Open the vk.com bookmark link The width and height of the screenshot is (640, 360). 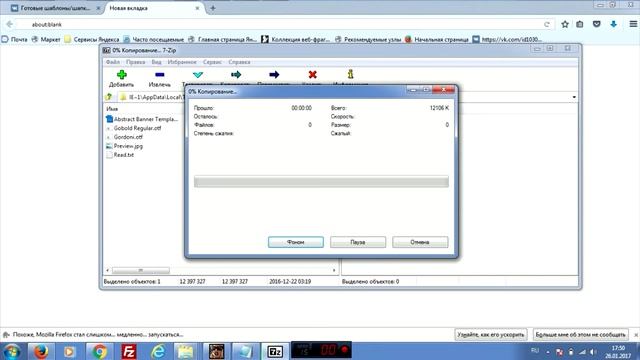point(507,40)
